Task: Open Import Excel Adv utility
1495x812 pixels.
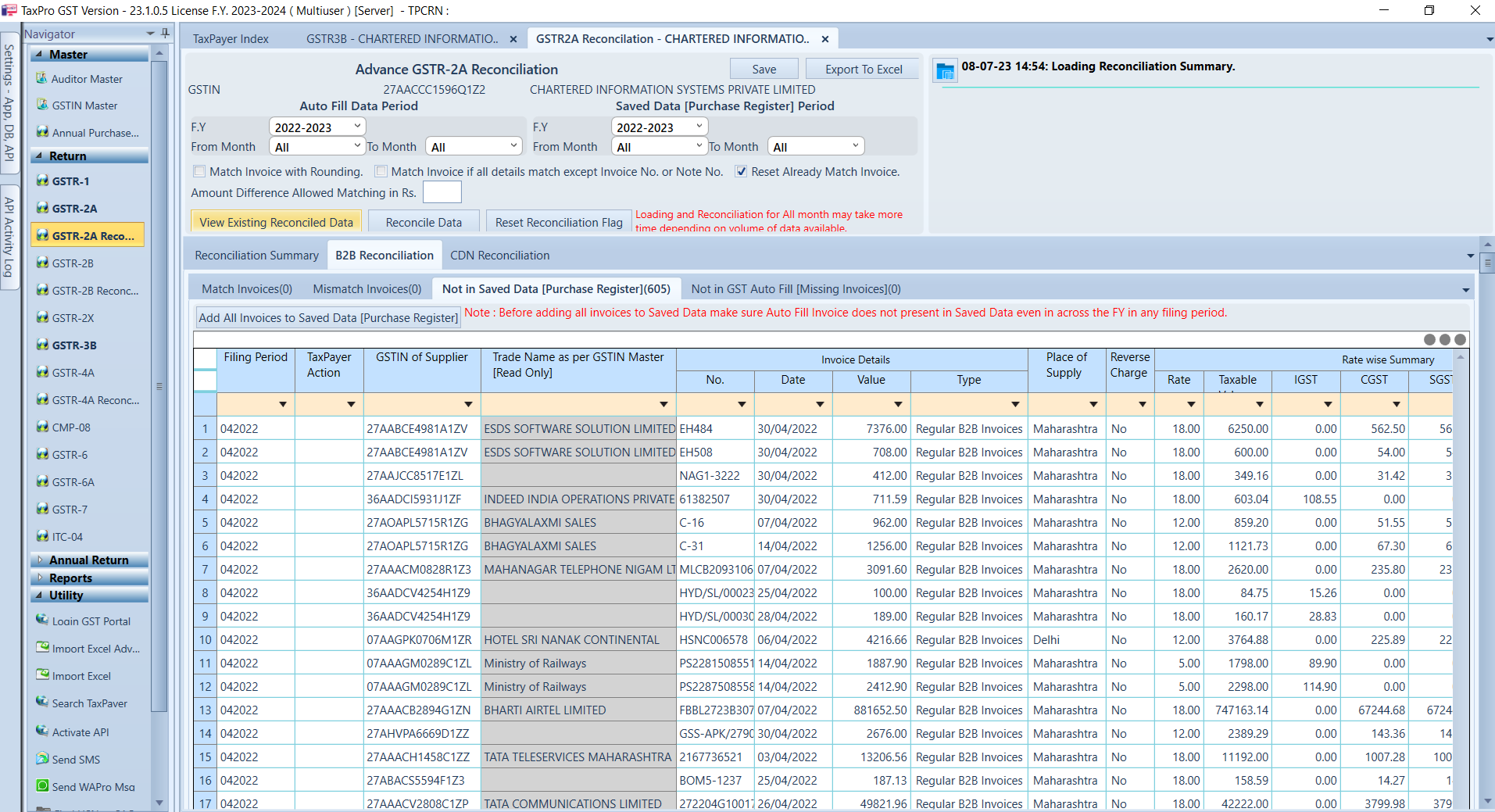Action: pos(96,649)
